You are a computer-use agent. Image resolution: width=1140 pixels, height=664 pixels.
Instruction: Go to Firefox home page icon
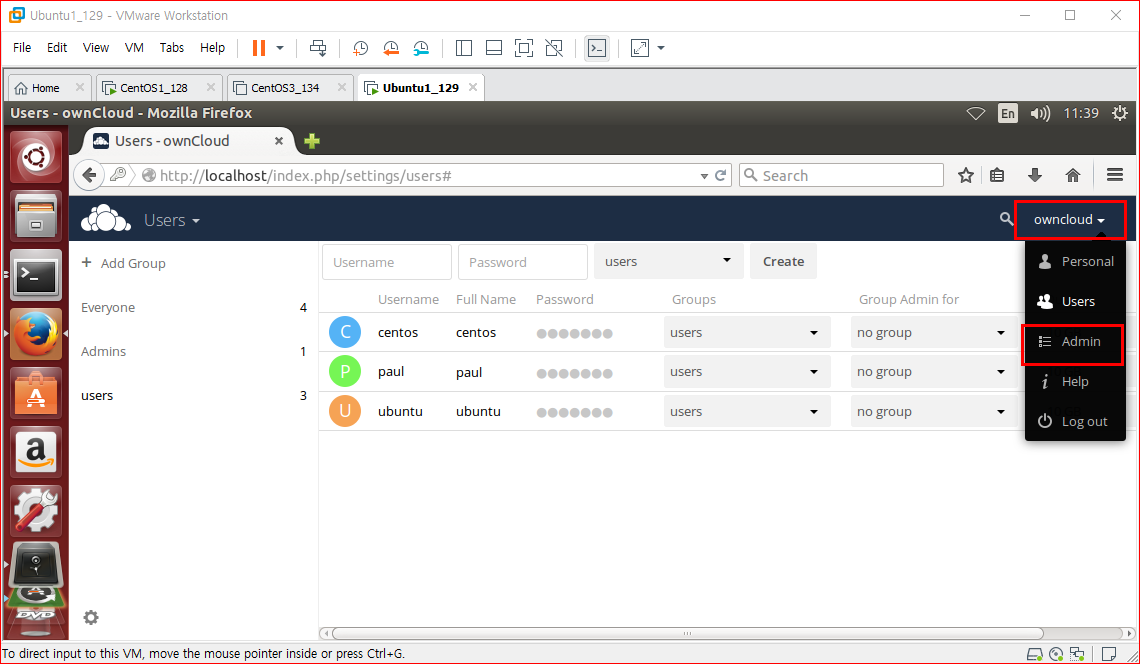1073,175
